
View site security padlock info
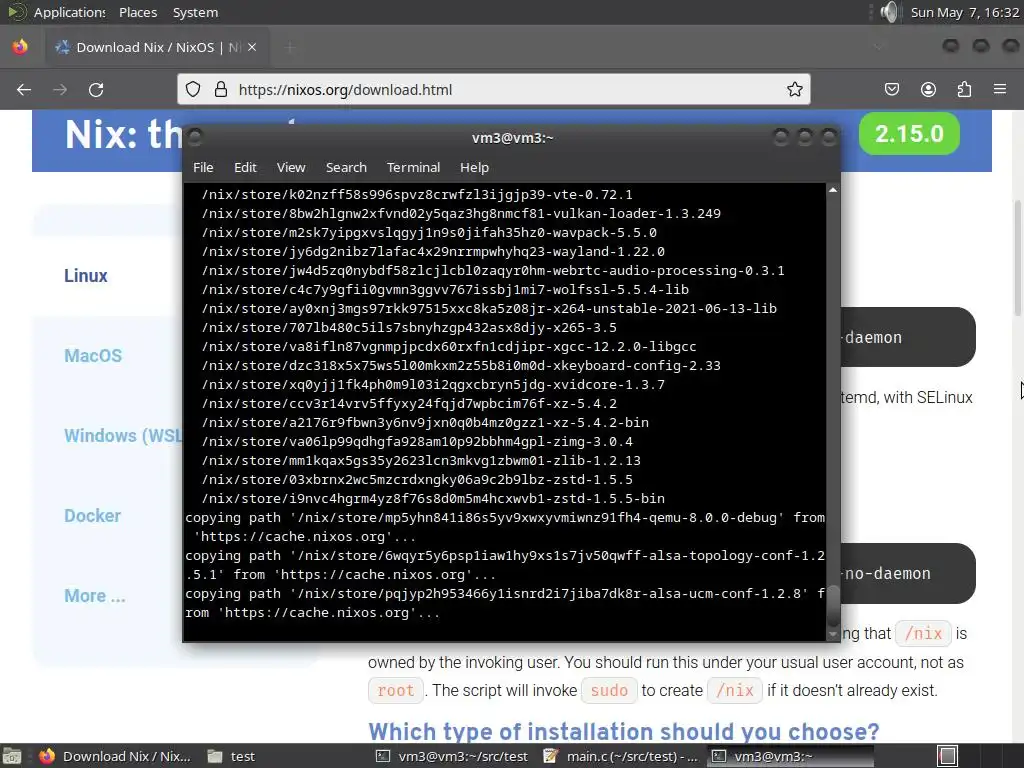click(x=221, y=89)
